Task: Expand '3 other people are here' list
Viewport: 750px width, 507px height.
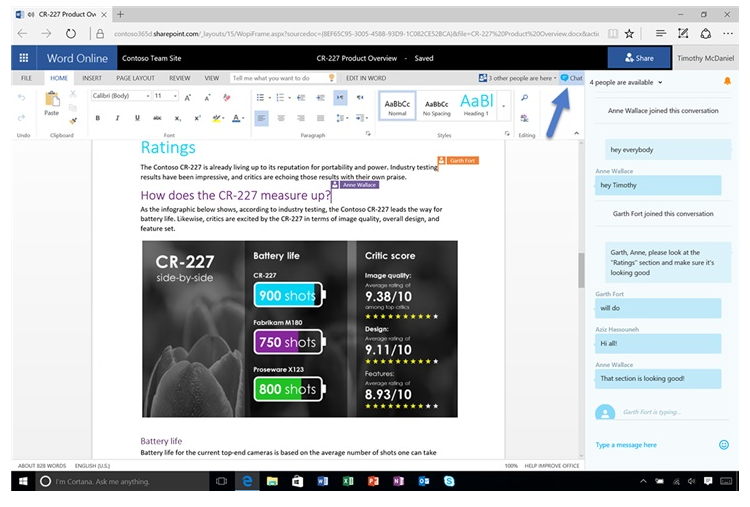Action: point(518,78)
